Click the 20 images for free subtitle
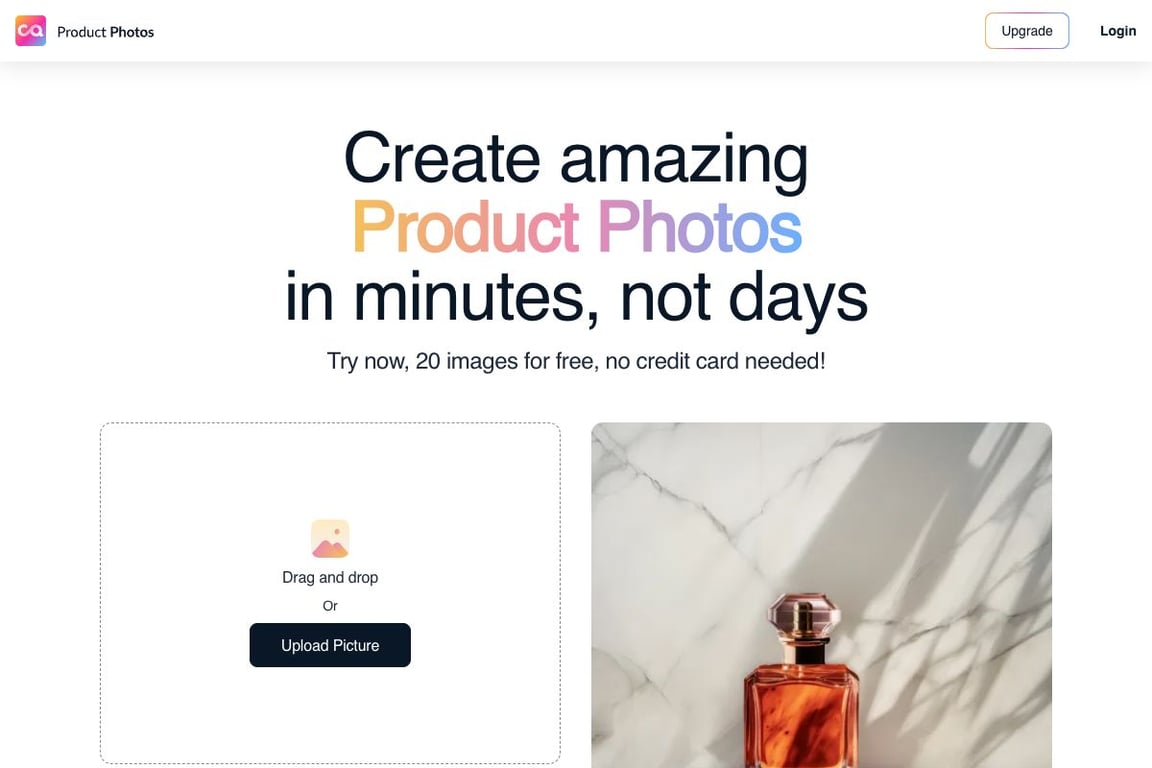 [576, 361]
